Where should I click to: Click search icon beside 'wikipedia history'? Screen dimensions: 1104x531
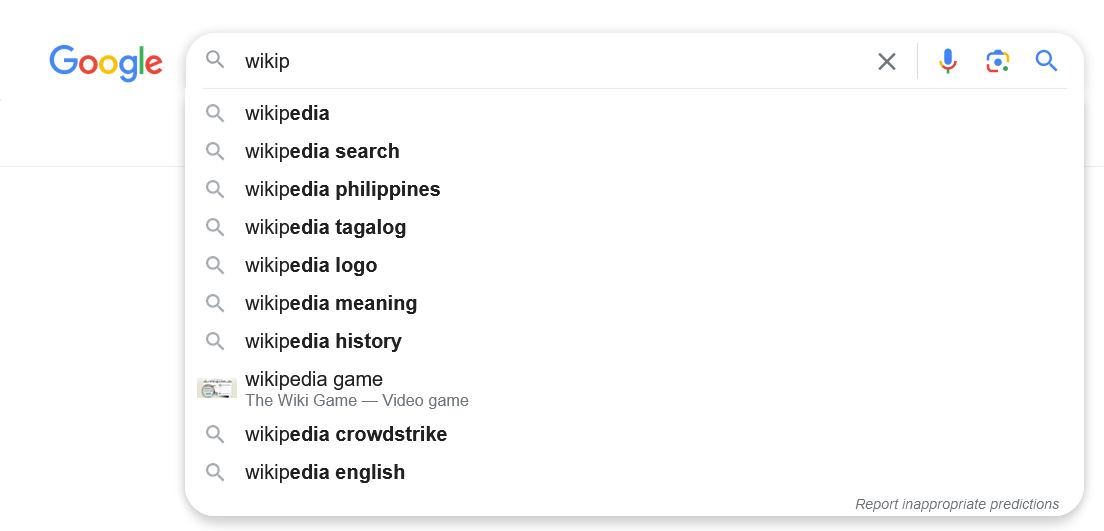(215, 341)
